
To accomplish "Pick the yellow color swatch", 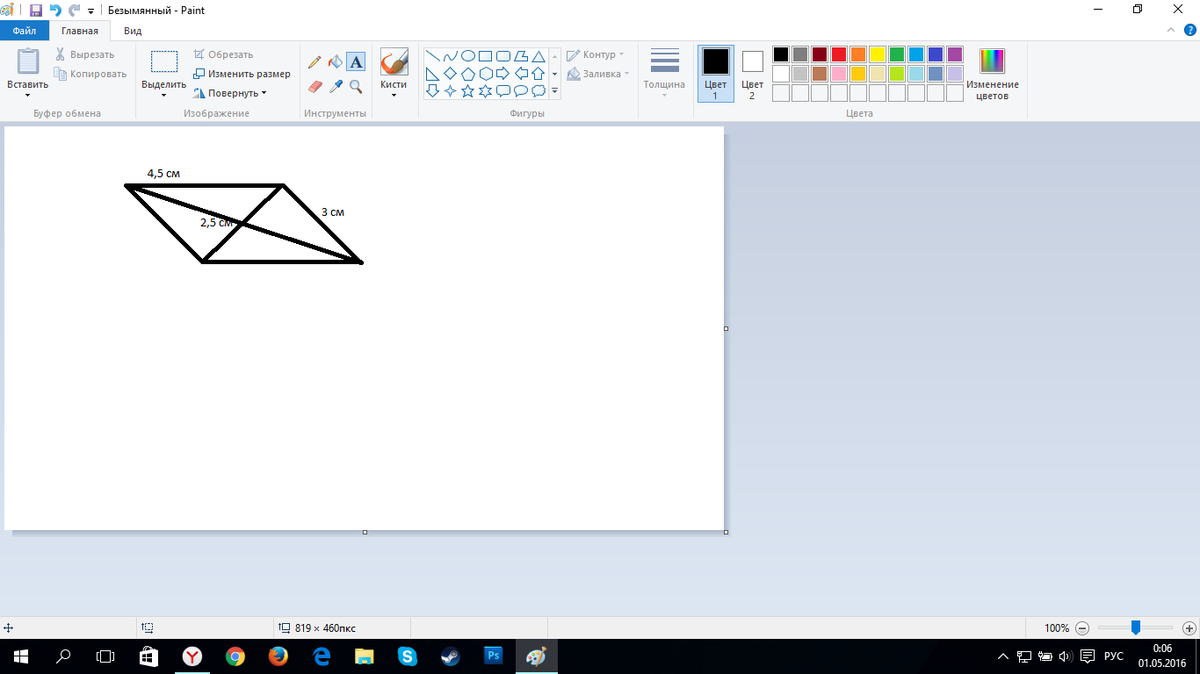I will tap(877, 54).
